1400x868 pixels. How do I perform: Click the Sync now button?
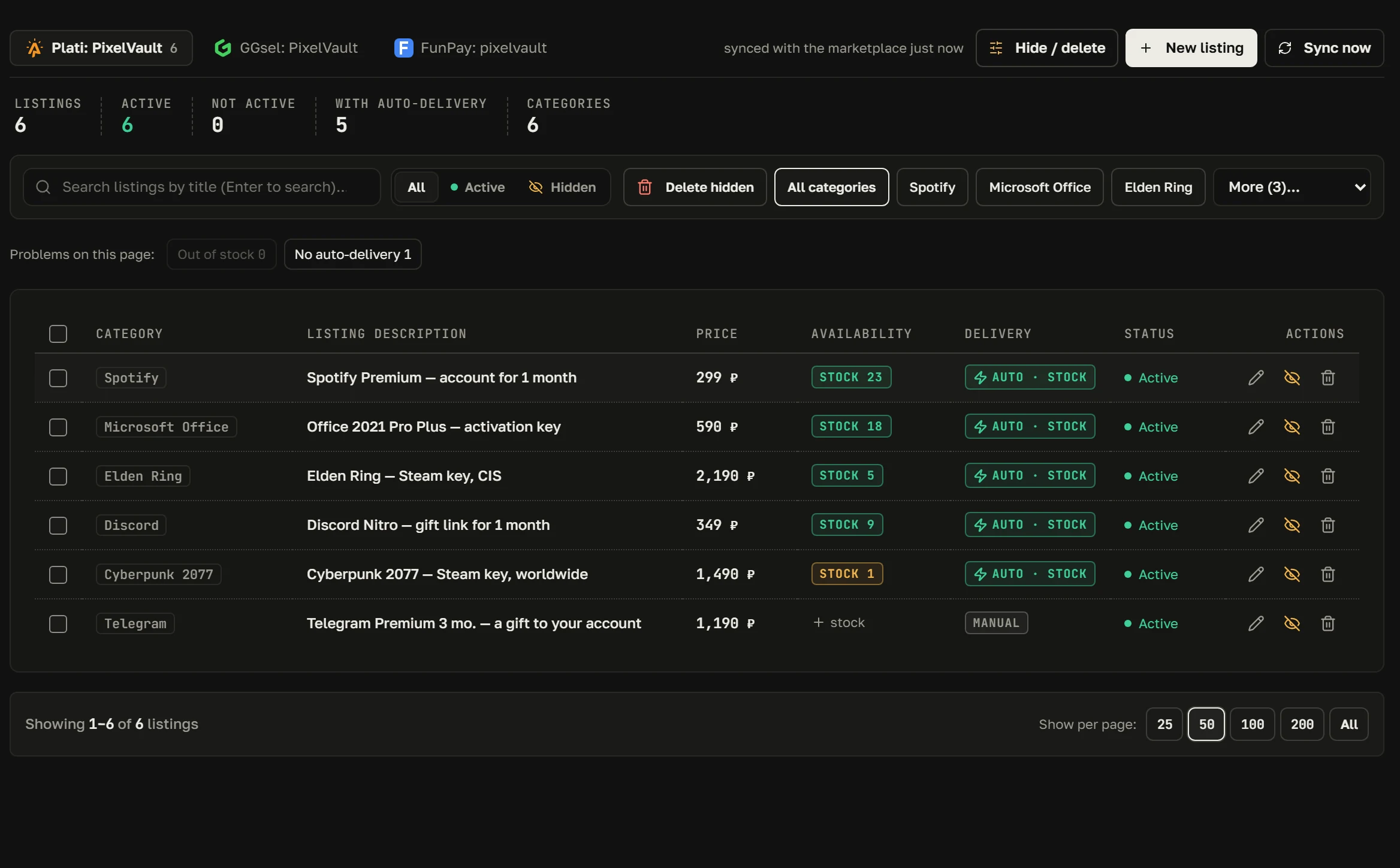pos(1324,48)
